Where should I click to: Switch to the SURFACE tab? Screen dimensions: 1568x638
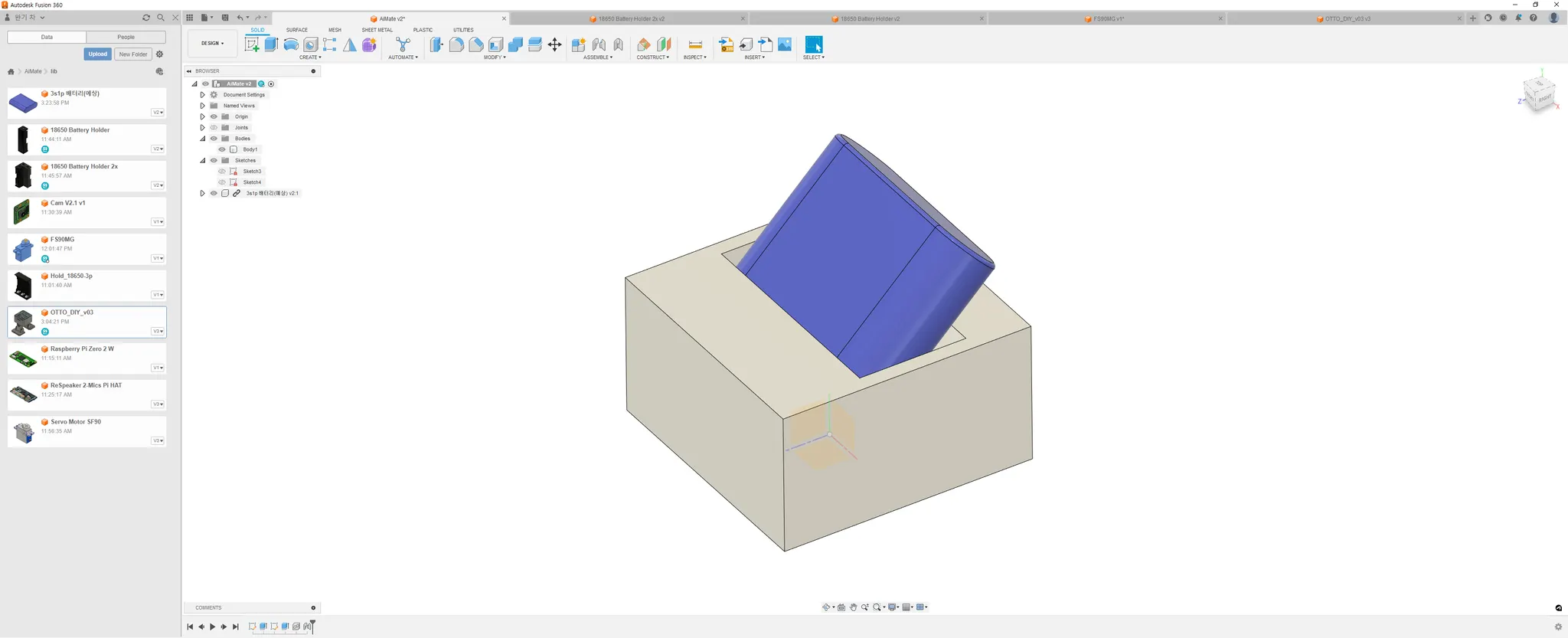pos(297,30)
